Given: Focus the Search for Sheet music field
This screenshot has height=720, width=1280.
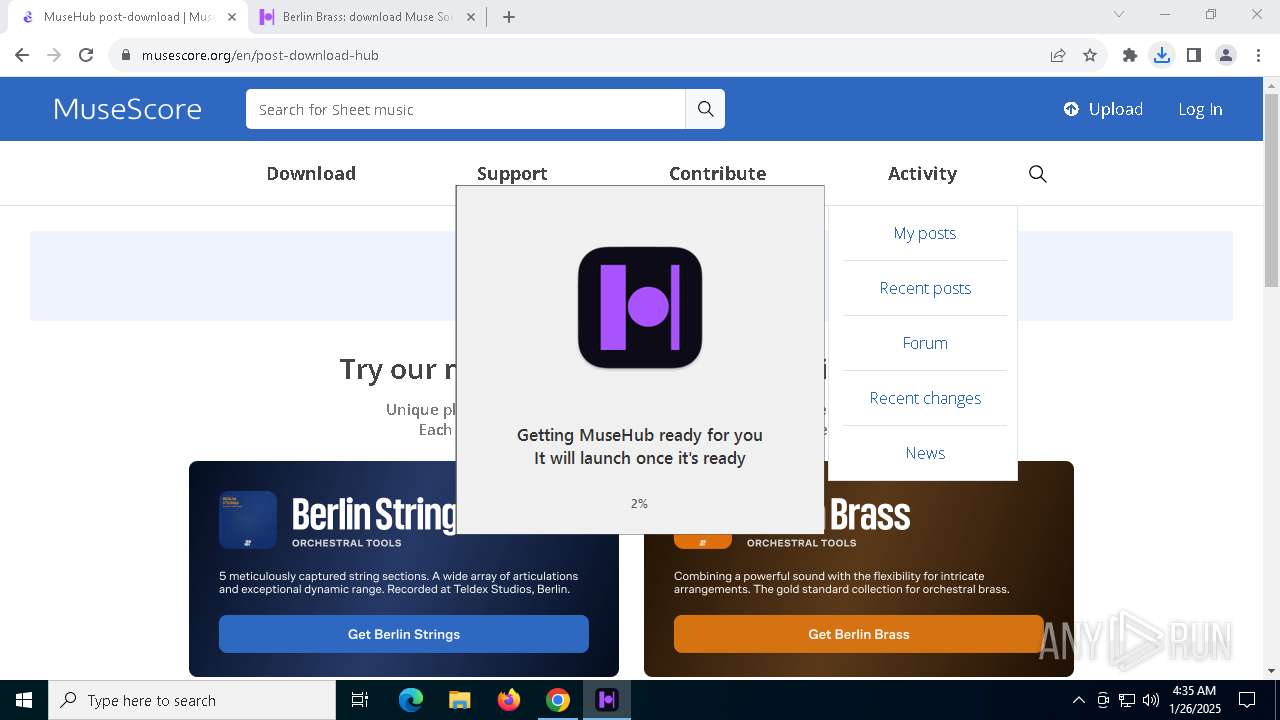Looking at the screenshot, I should pyautogui.click(x=465, y=109).
